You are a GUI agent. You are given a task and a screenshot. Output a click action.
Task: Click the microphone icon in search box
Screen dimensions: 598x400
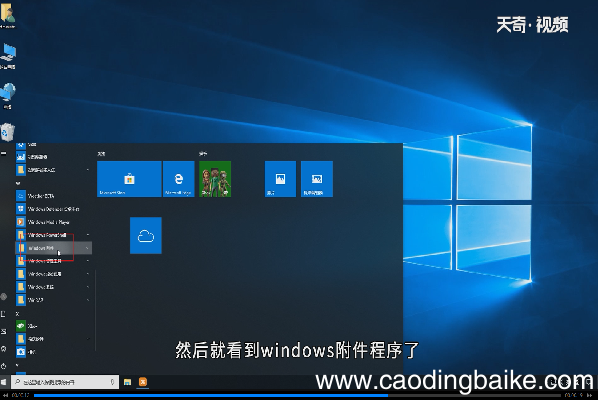click(x=113, y=382)
